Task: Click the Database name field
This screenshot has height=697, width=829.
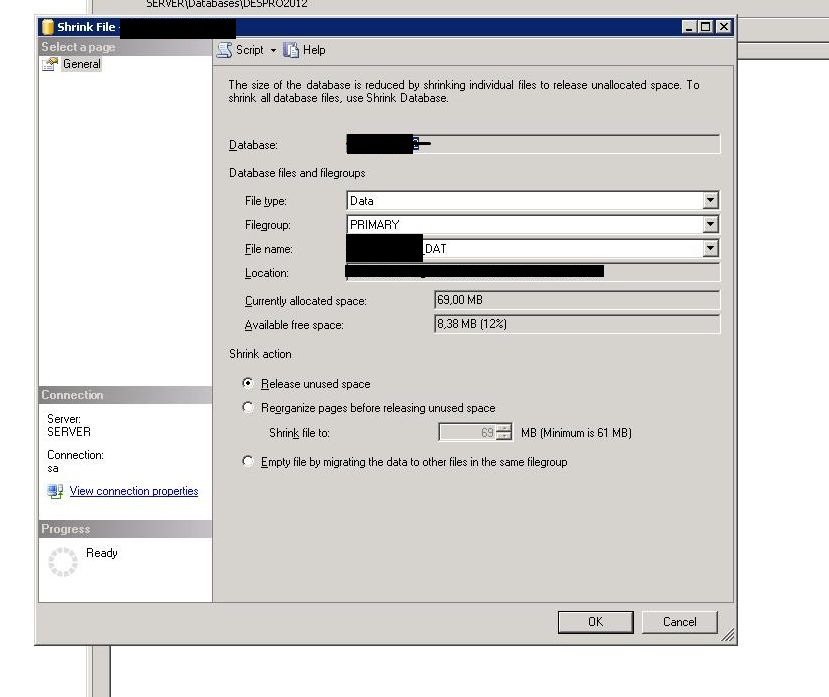Action: (532, 144)
